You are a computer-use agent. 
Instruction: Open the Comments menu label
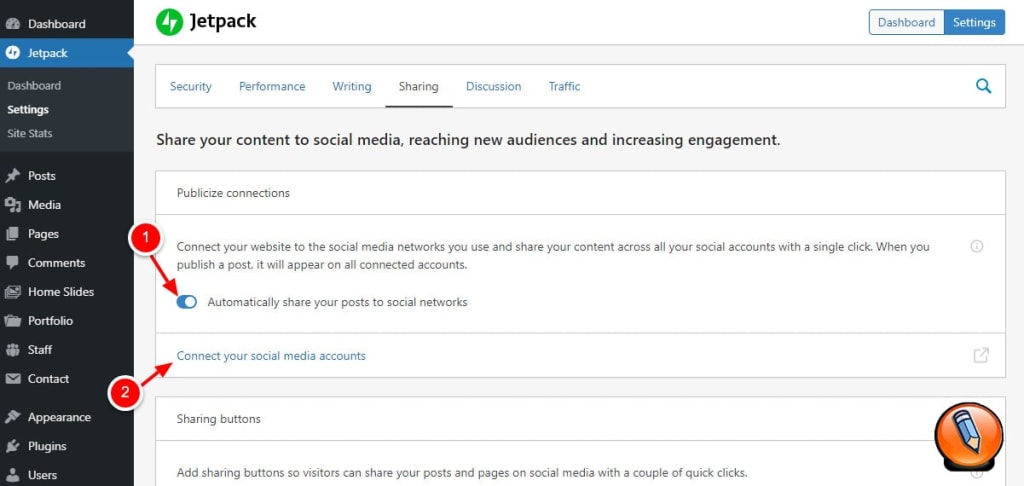pos(56,263)
